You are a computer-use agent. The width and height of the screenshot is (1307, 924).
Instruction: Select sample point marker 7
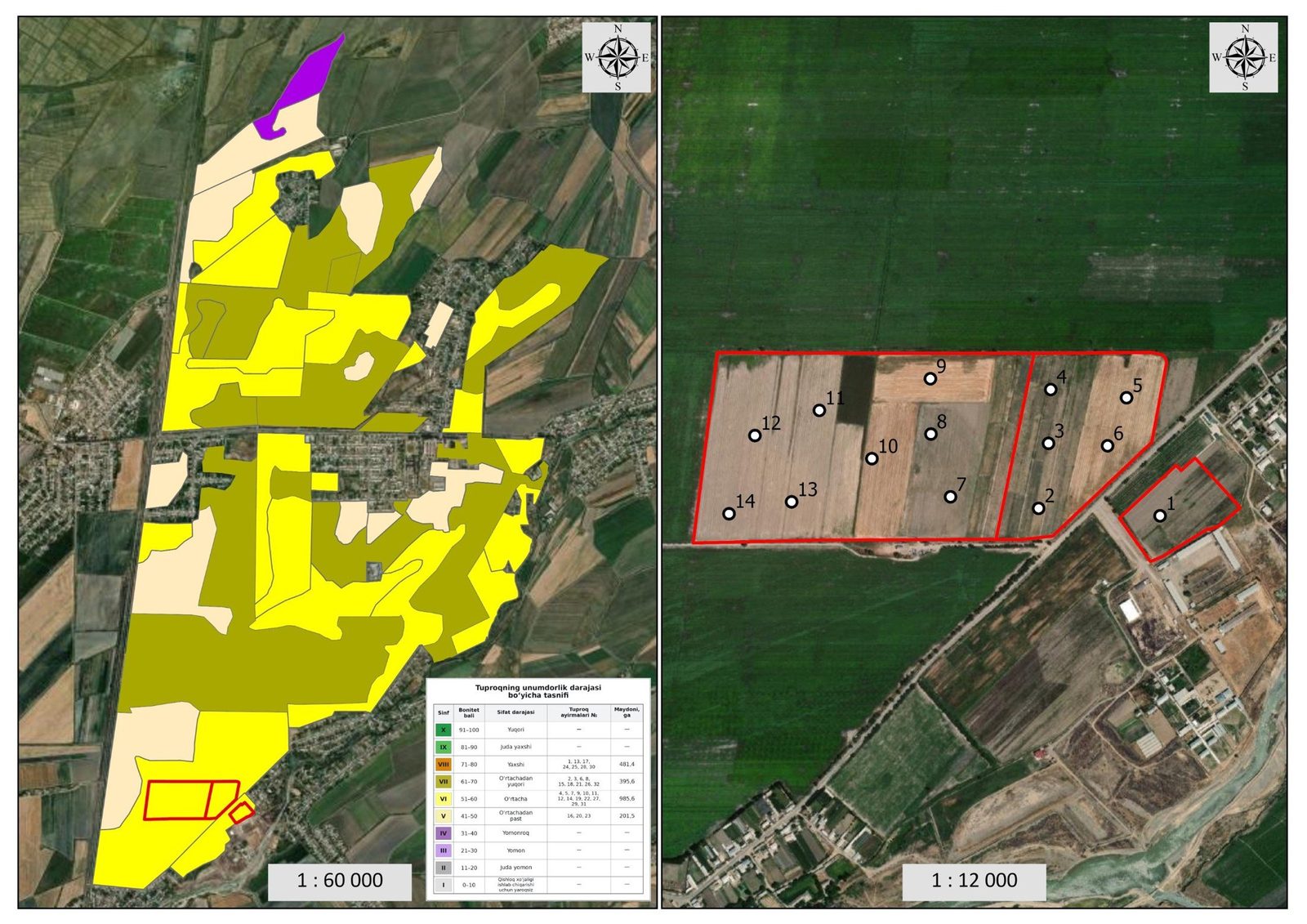pos(950,497)
